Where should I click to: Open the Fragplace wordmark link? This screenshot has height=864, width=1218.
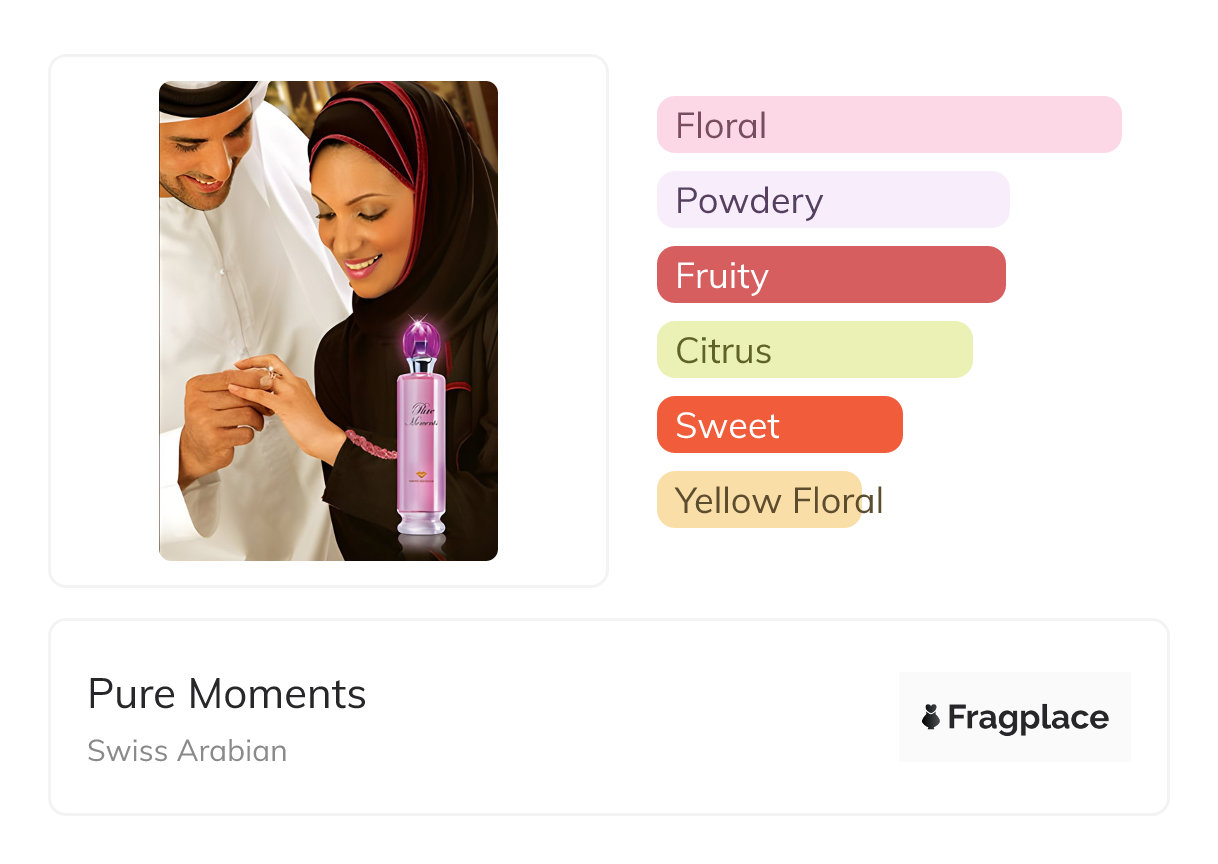(1028, 717)
